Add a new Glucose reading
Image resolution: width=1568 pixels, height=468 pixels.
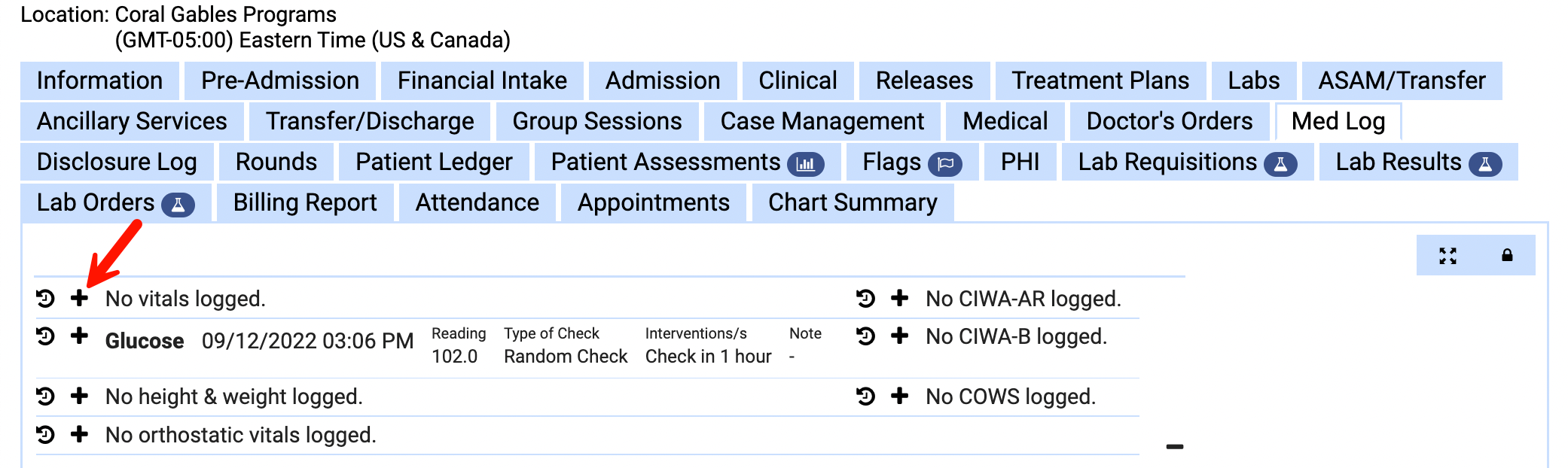pyautogui.click(x=79, y=336)
